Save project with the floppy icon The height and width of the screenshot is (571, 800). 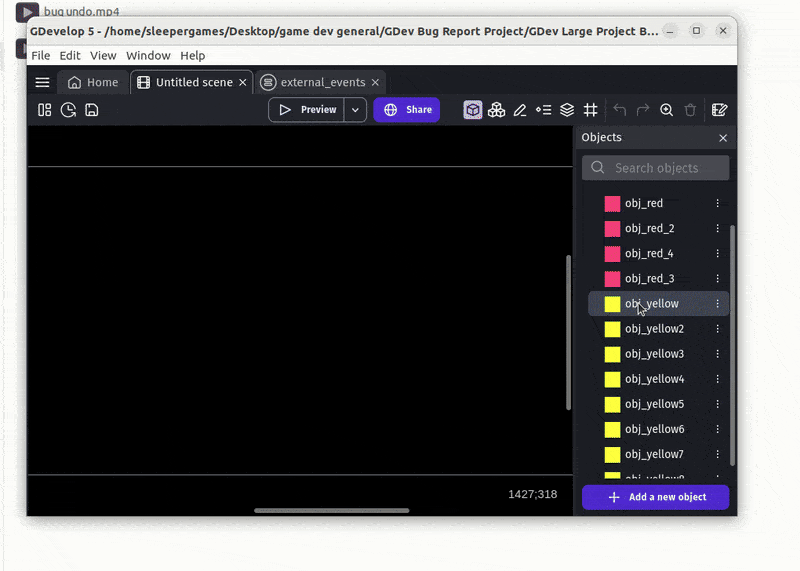point(91,110)
